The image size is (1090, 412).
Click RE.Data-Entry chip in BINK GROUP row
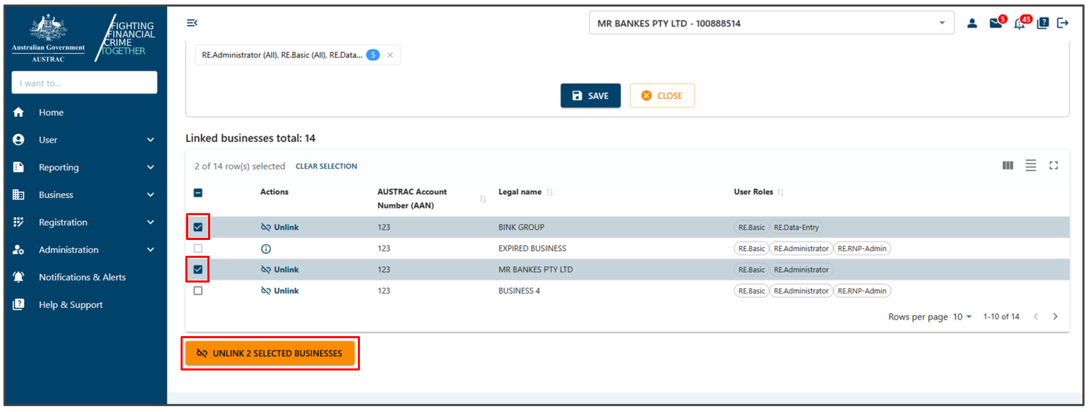click(797, 227)
